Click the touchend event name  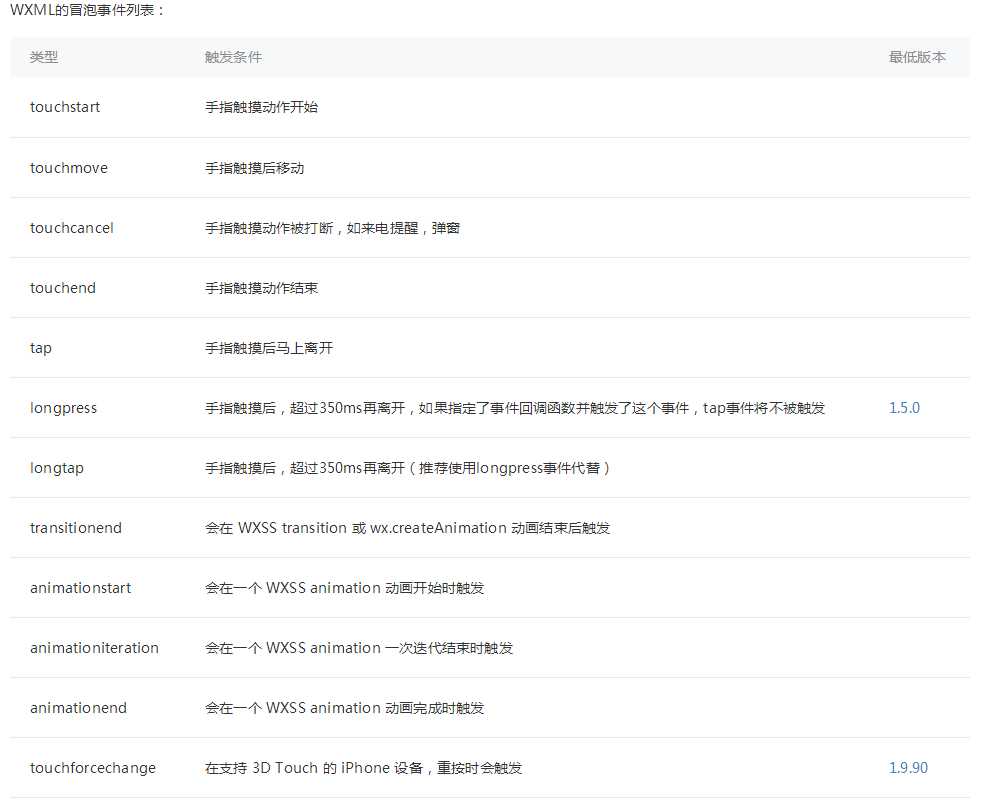click(63, 288)
